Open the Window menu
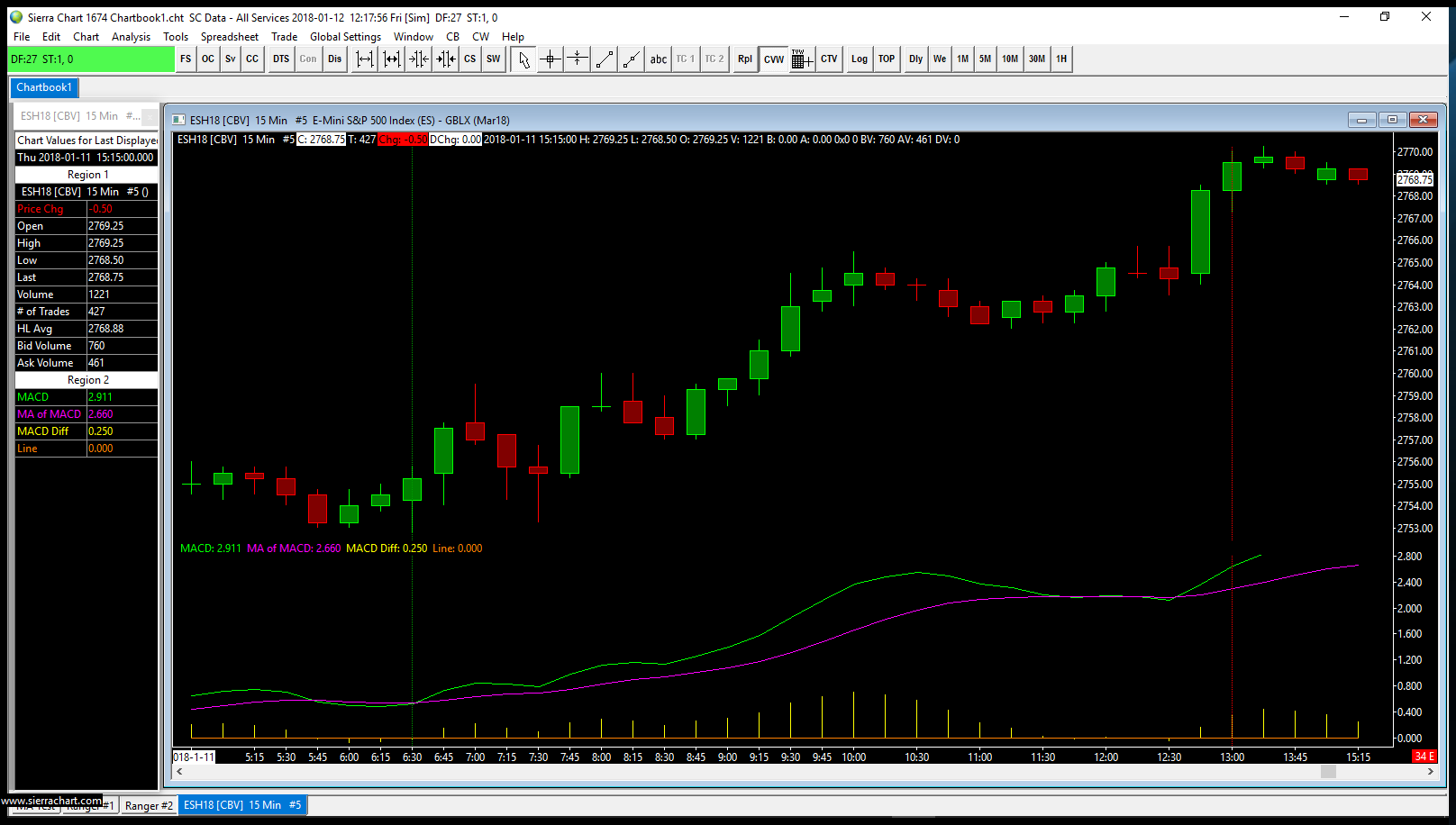 [414, 37]
